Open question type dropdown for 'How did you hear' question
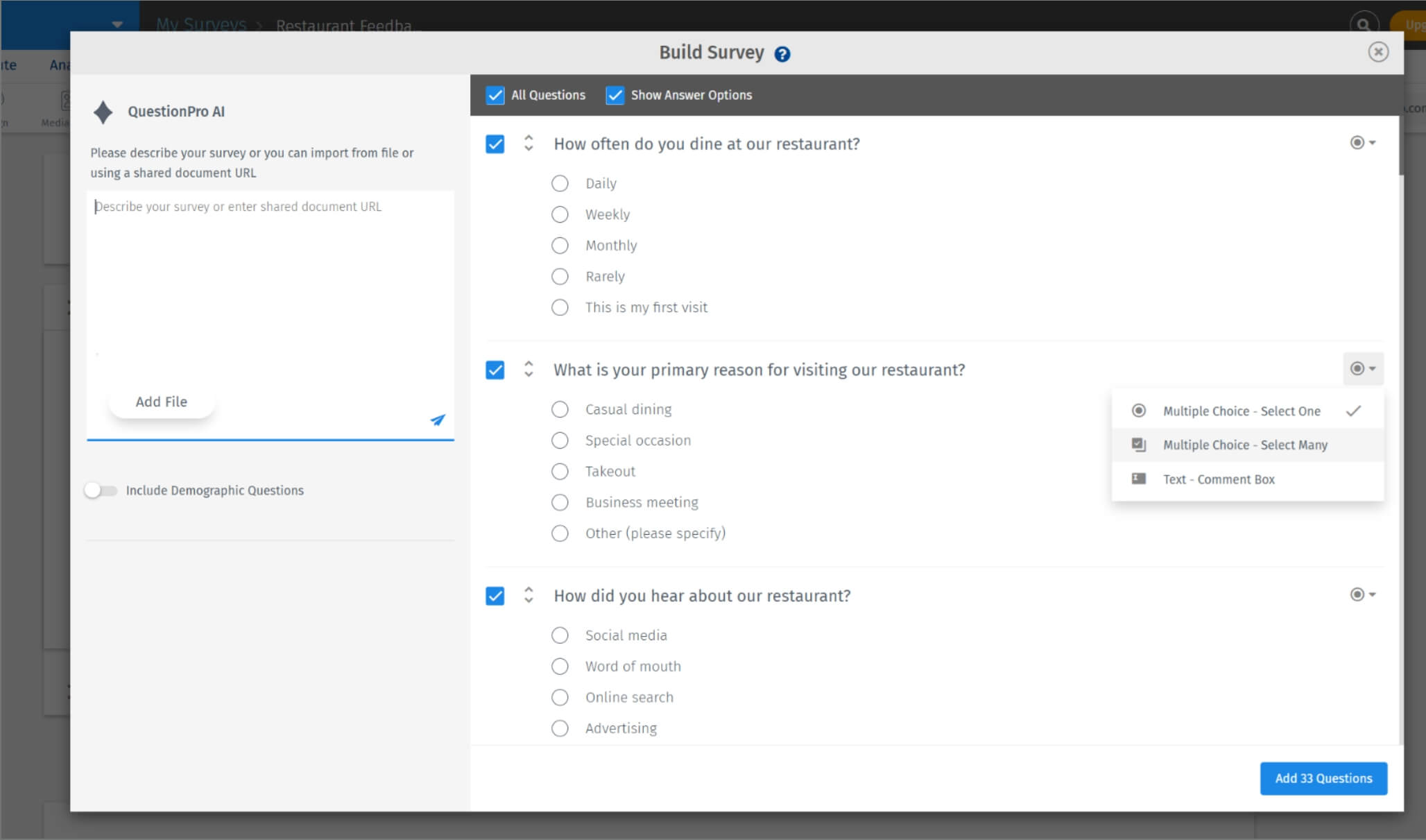This screenshot has width=1426, height=840. click(1362, 594)
